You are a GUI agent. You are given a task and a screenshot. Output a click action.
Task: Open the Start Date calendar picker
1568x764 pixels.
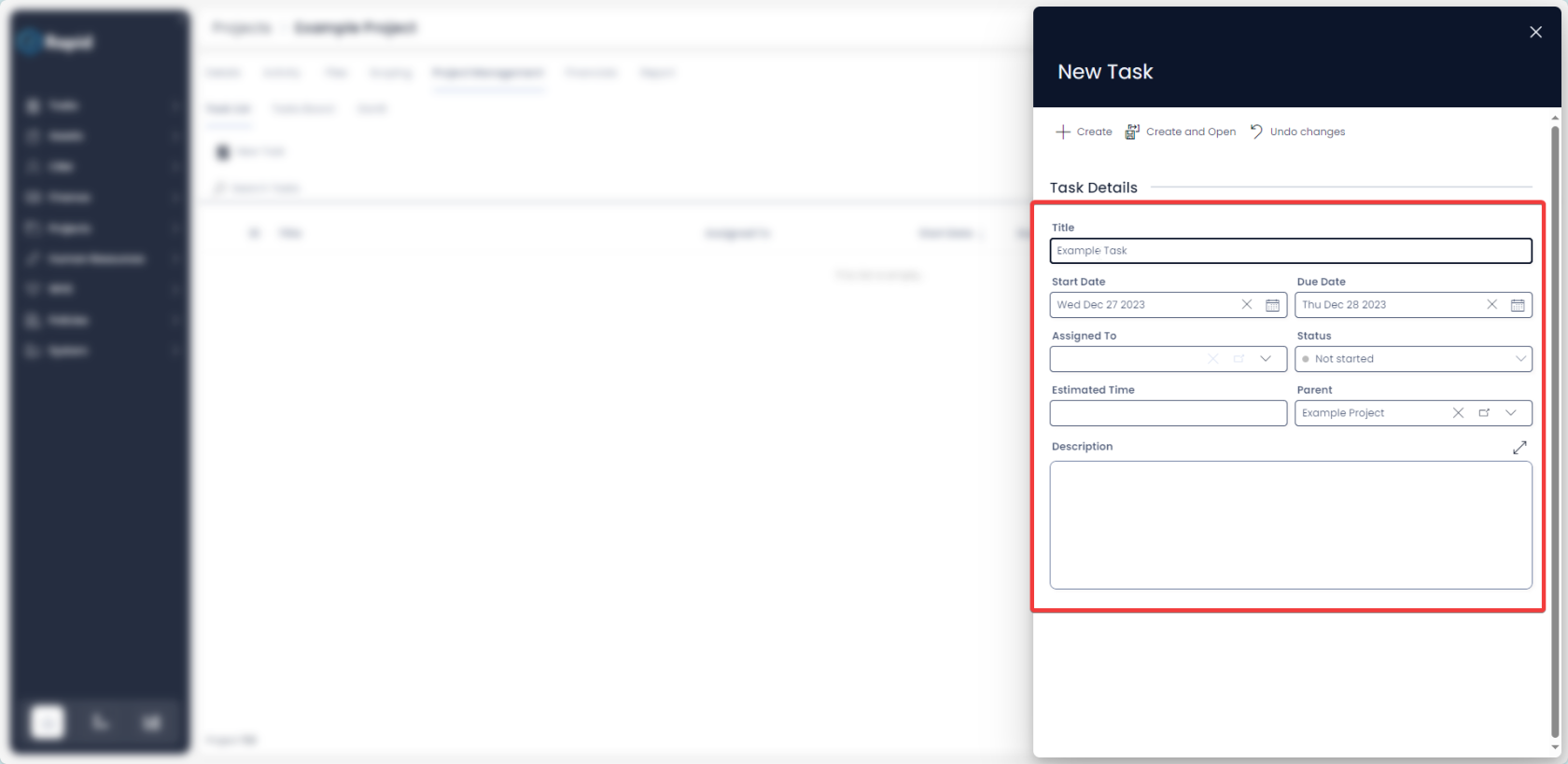coord(1272,305)
